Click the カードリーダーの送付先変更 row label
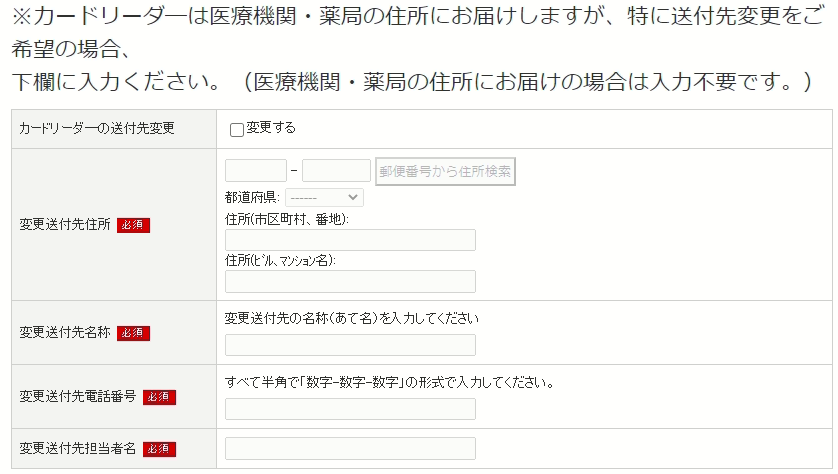 coord(97,129)
